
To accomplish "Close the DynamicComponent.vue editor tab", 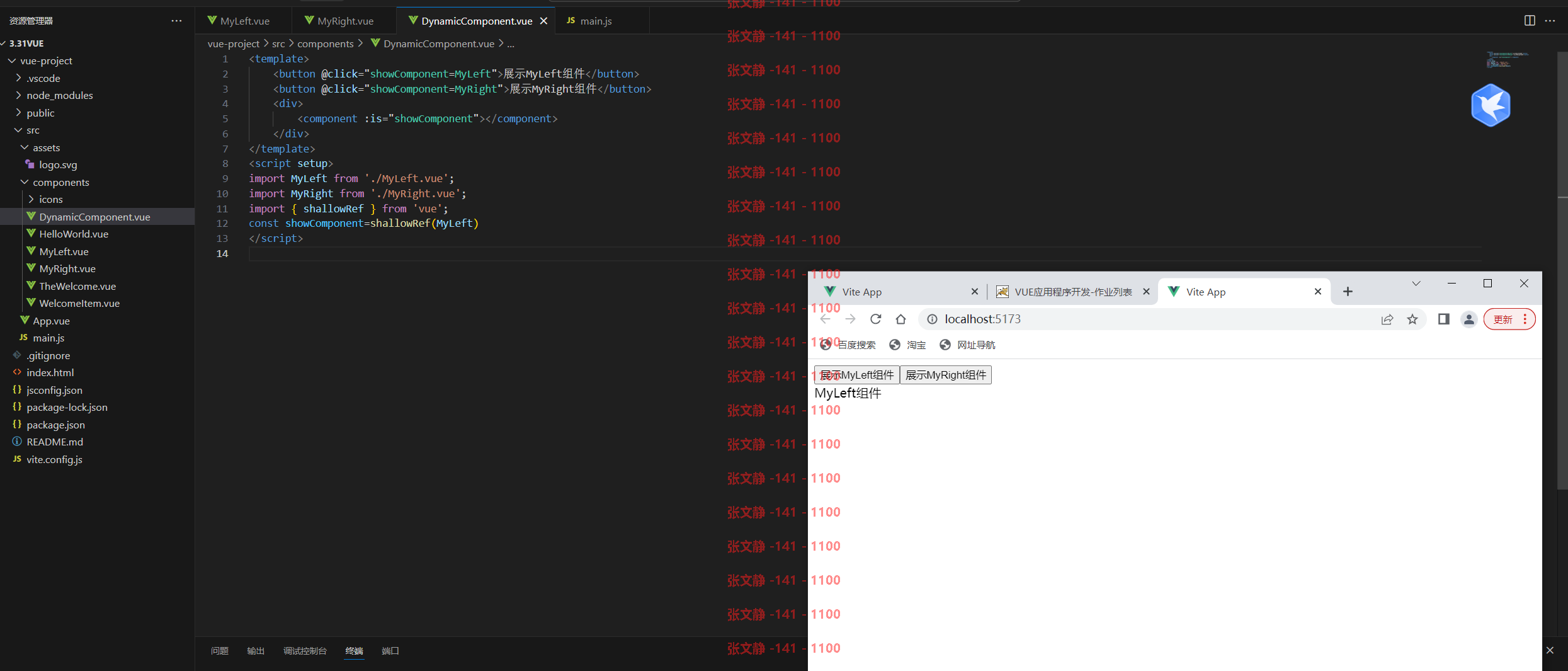I will click(x=543, y=21).
